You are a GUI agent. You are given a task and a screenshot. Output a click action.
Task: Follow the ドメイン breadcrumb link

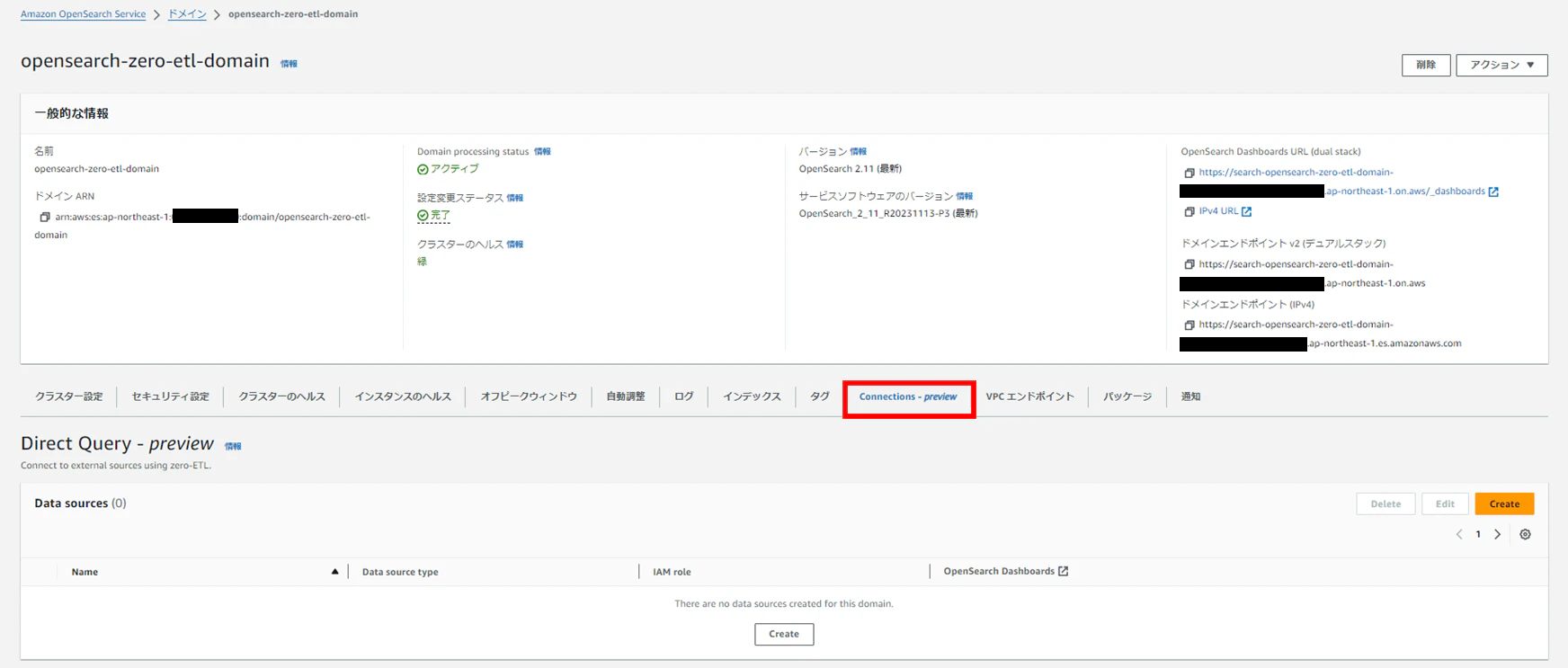point(187,14)
